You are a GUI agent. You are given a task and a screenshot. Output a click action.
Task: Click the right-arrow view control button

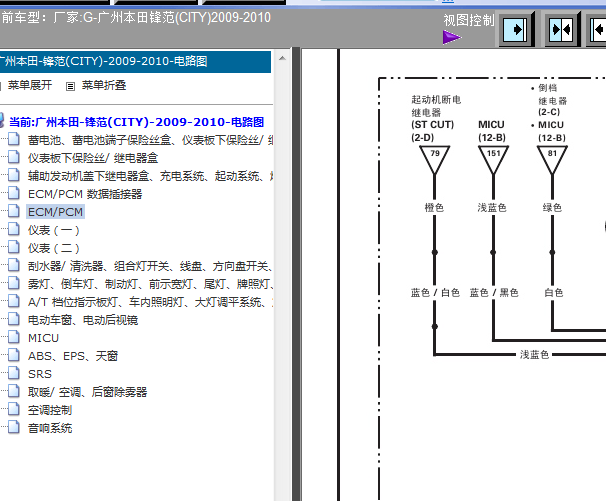point(517,29)
